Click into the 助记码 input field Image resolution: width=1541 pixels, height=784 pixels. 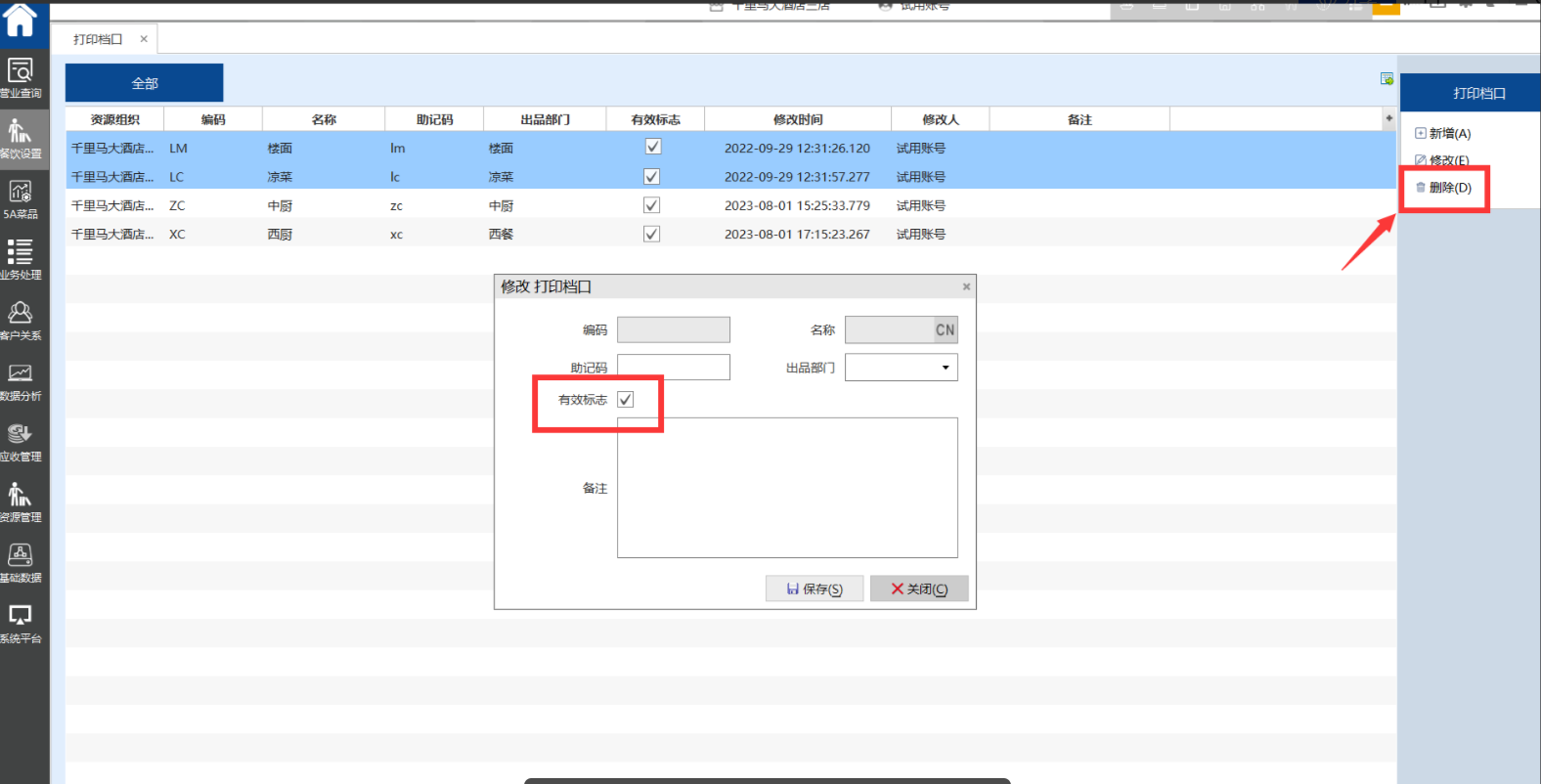[x=674, y=368]
